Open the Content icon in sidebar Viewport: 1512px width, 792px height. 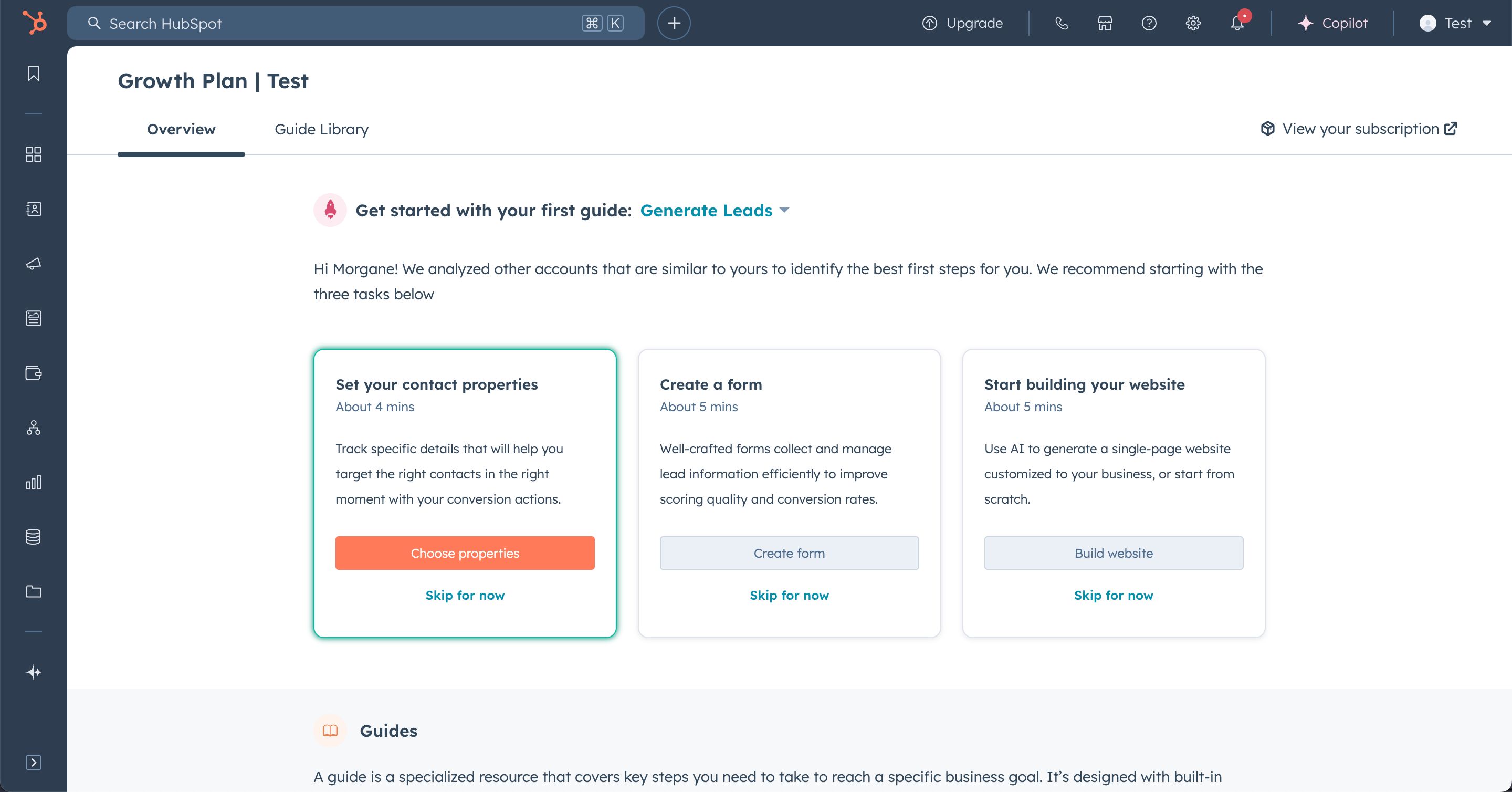click(x=34, y=318)
